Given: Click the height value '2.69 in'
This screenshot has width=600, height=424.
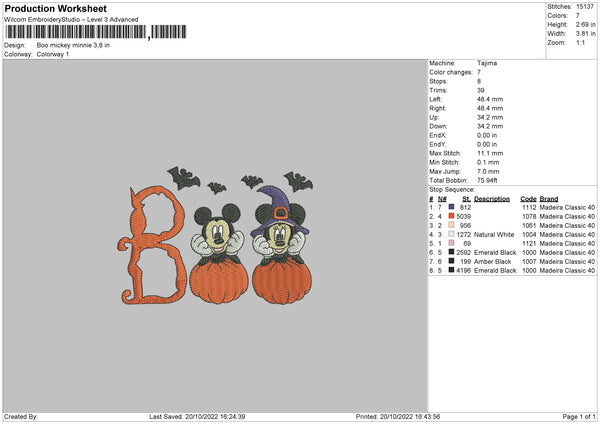Looking at the screenshot, I should 585,24.
